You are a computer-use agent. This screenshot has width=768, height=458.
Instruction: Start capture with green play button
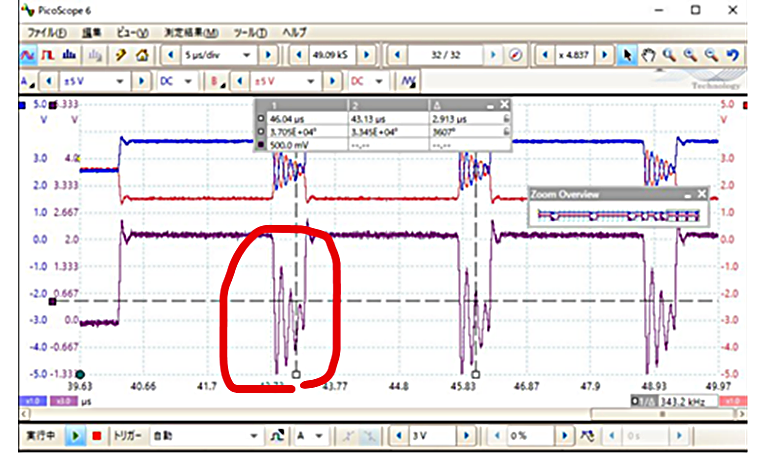click(x=76, y=436)
